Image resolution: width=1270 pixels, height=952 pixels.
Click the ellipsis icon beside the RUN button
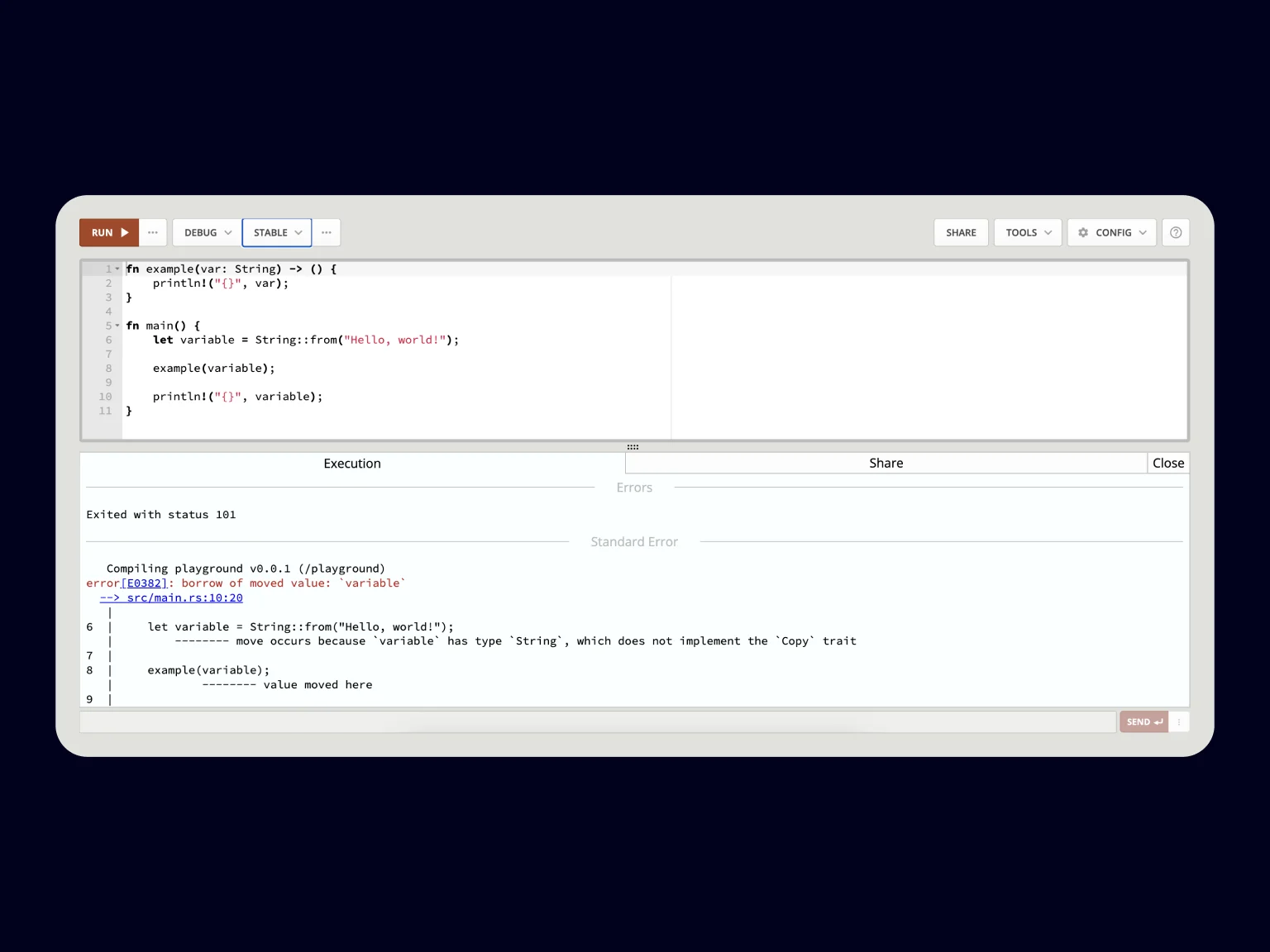(153, 232)
